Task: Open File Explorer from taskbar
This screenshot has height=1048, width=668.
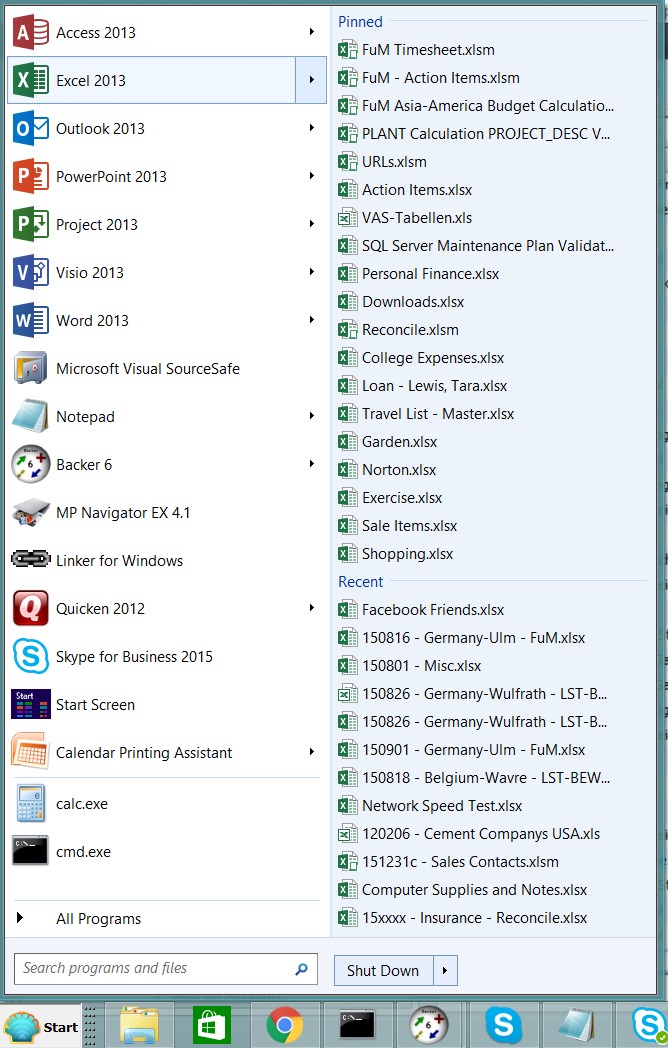Action: point(139,1026)
